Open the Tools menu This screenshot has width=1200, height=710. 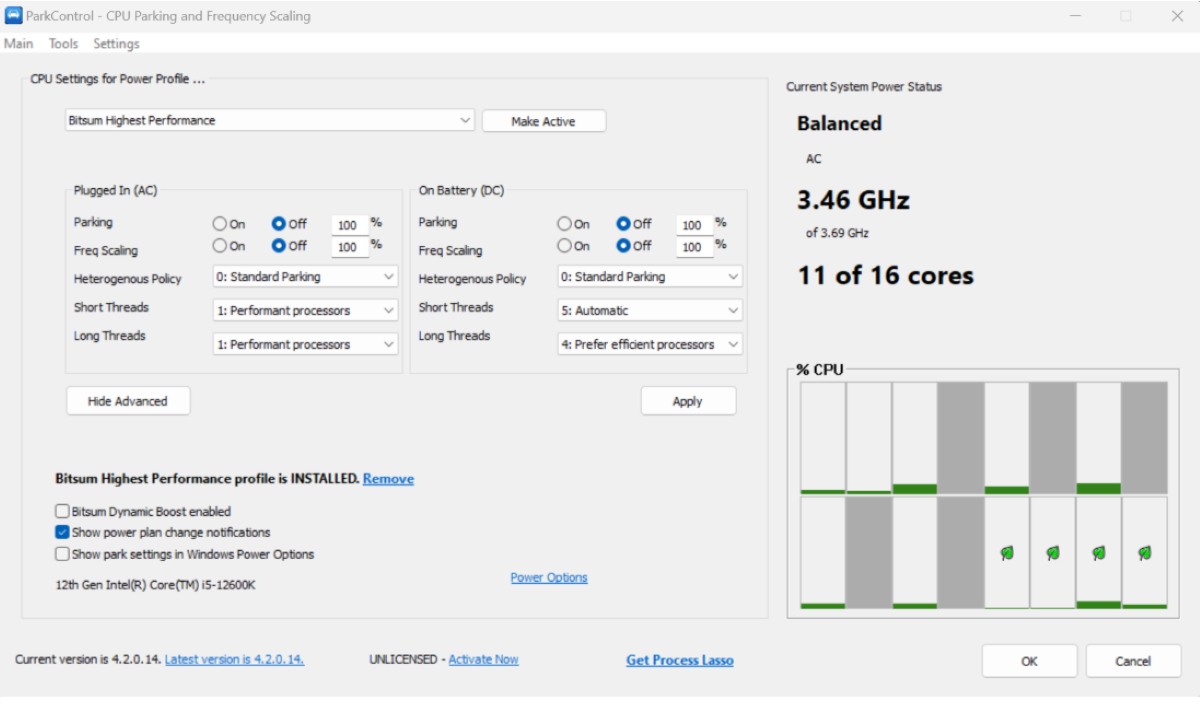pyautogui.click(x=63, y=44)
